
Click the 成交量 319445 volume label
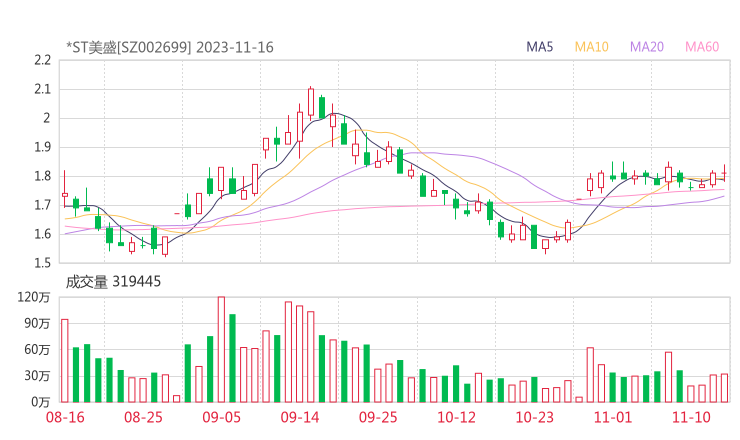(x=113, y=282)
